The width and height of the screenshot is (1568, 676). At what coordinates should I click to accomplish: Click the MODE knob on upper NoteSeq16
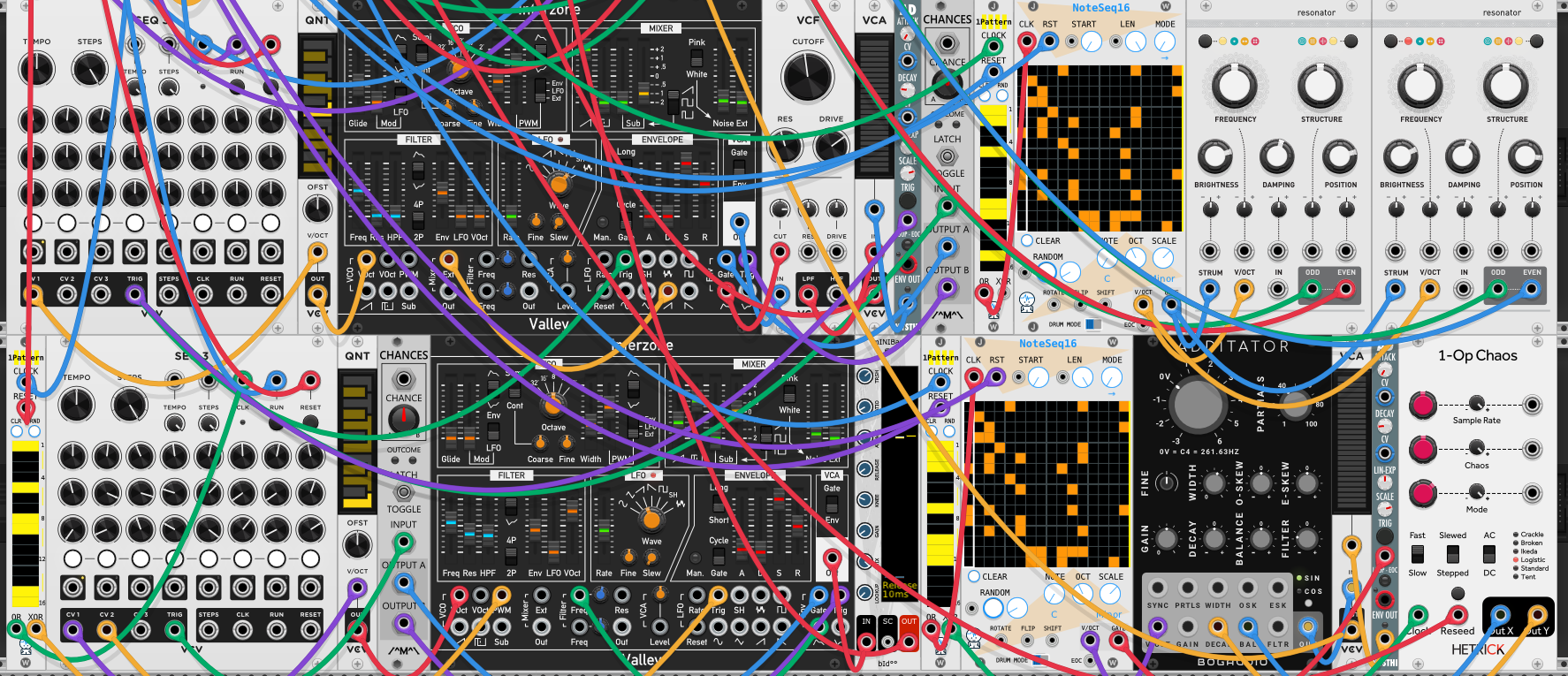pyautogui.click(x=1165, y=42)
